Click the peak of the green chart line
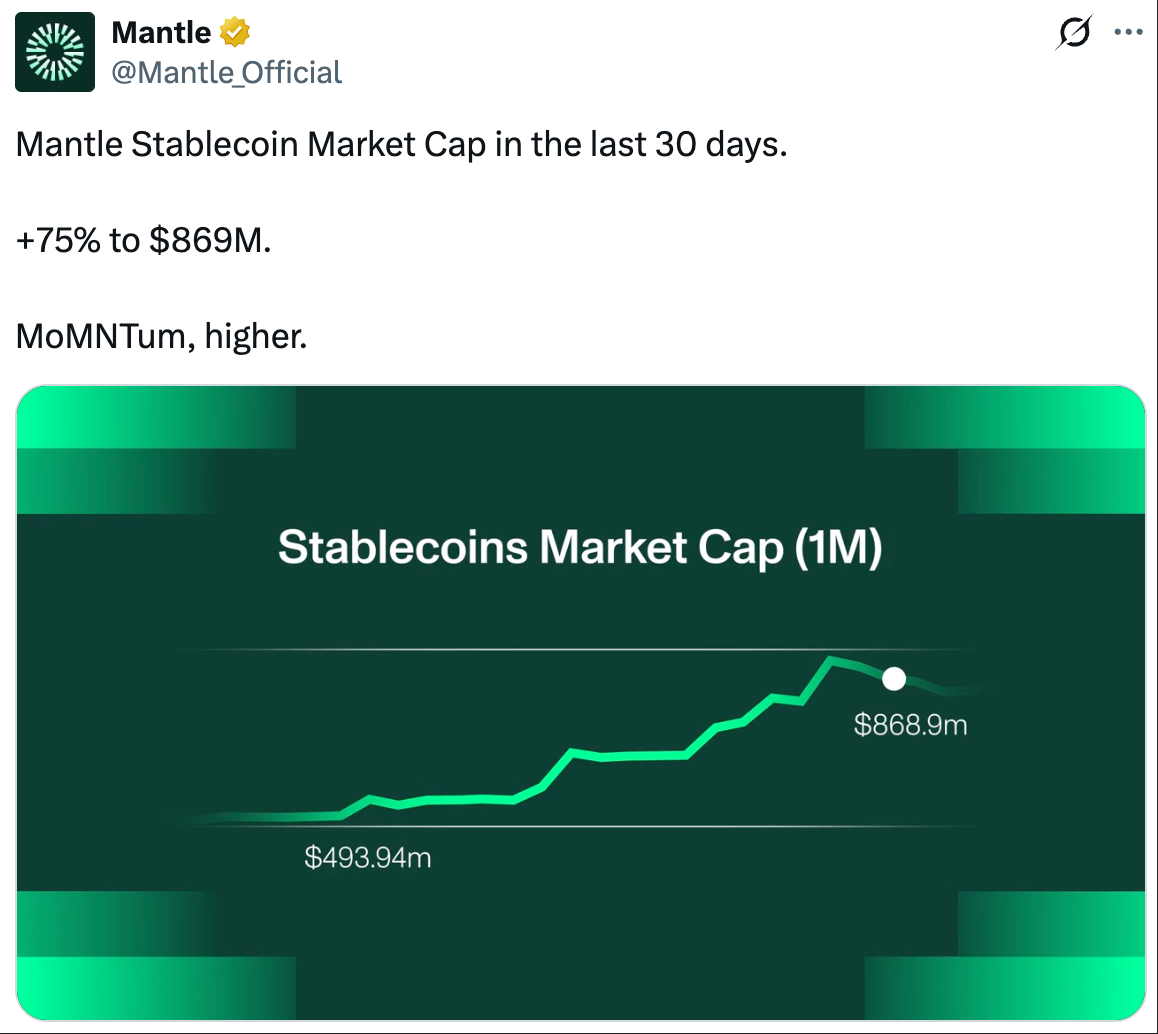The height and width of the screenshot is (1034, 1158). [x=830, y=659]
